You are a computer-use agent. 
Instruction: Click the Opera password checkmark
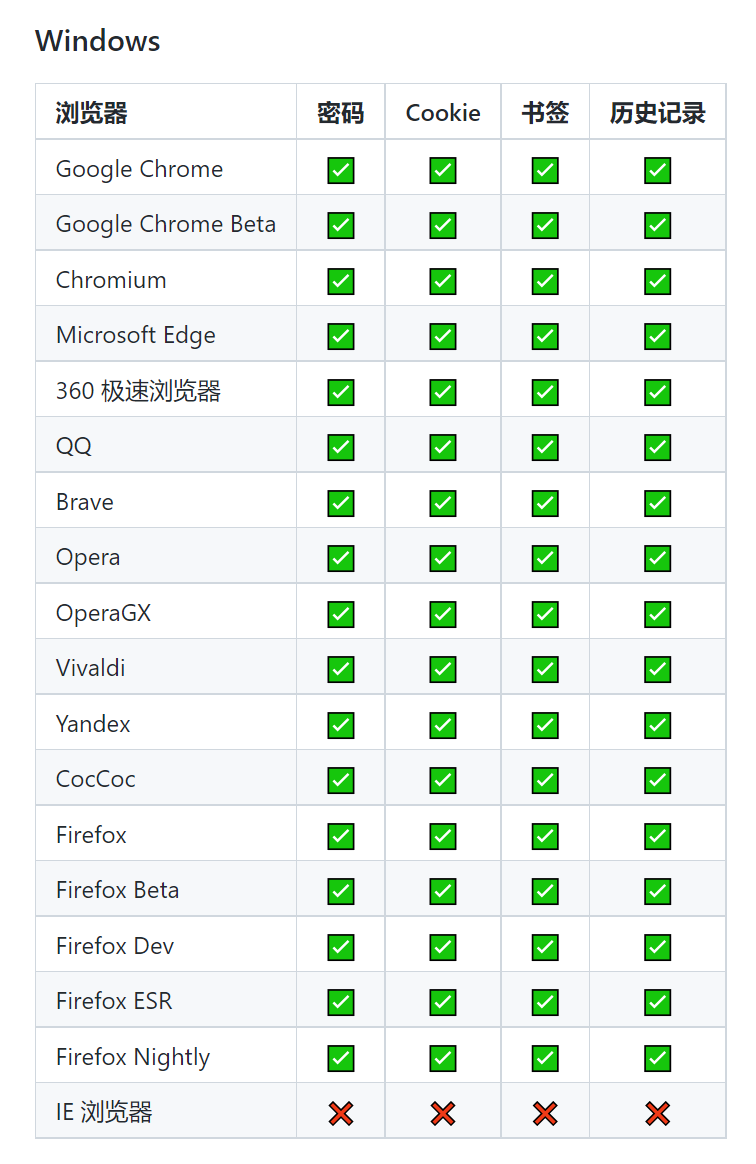point(341,558)
